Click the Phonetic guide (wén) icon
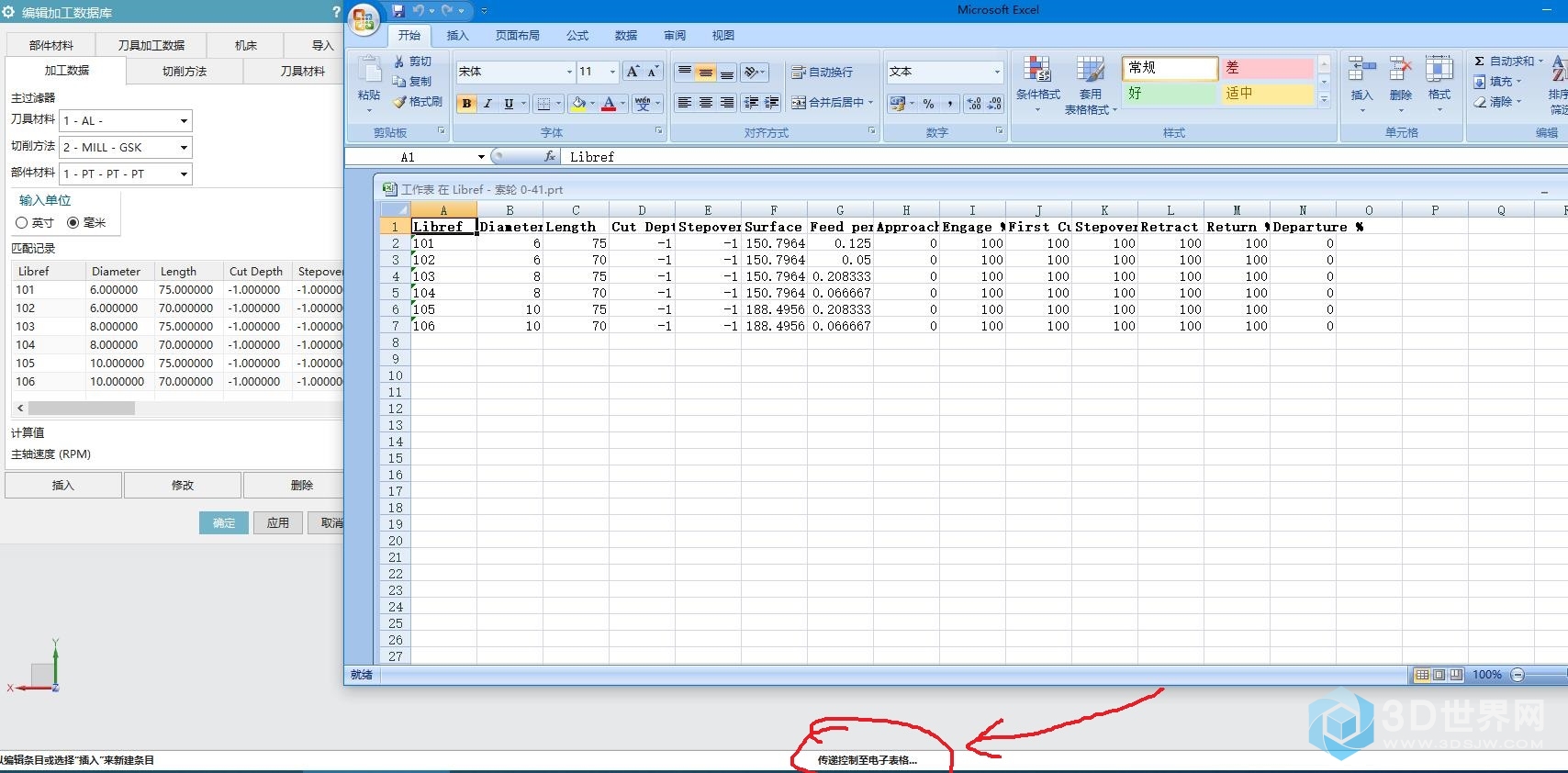Screen dimensions: 1568x773 [x=643, y=104]
